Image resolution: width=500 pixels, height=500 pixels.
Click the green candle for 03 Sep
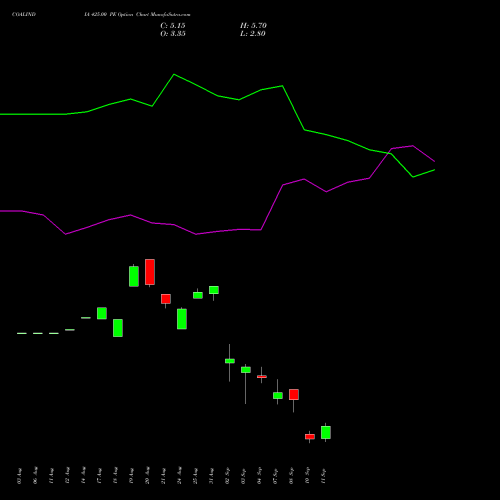[x=246, y=370]
